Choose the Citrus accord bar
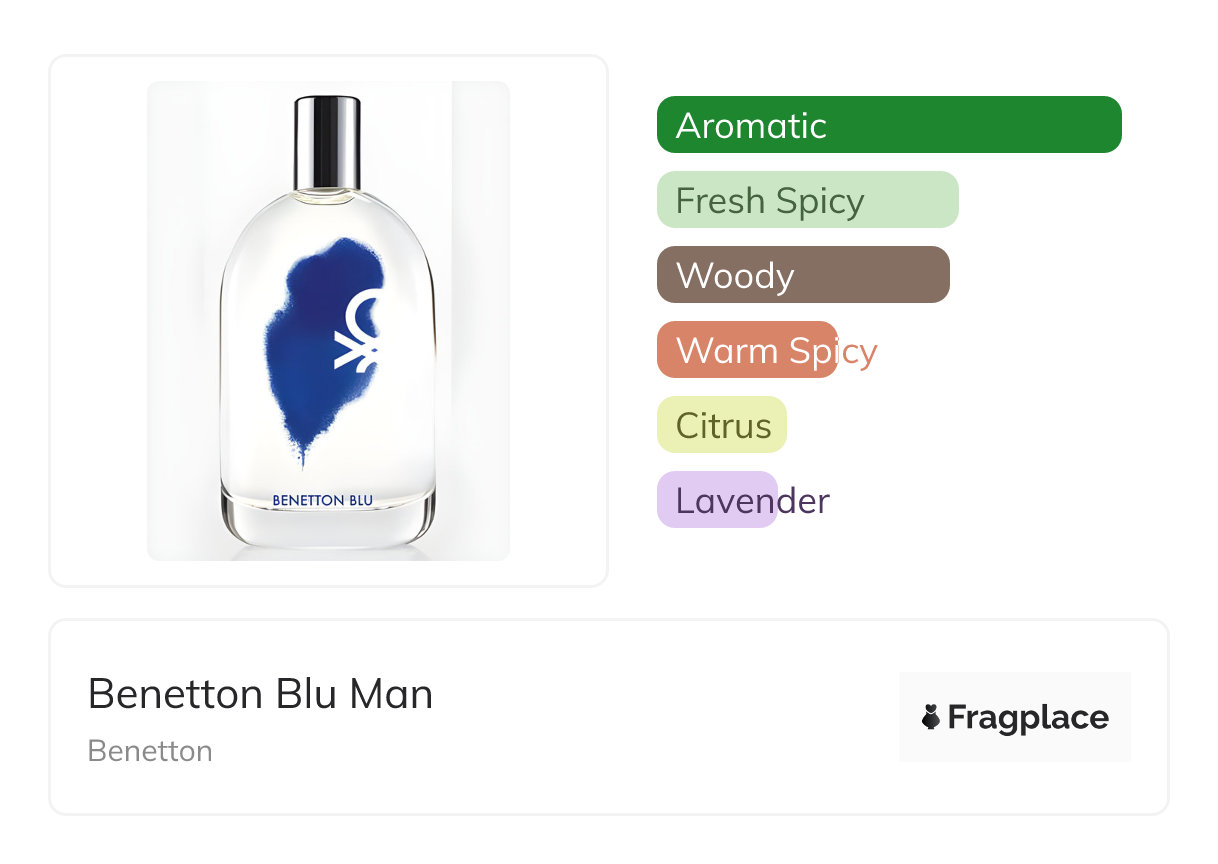Screen dimensions: 1218x864 tap(722, 425)
